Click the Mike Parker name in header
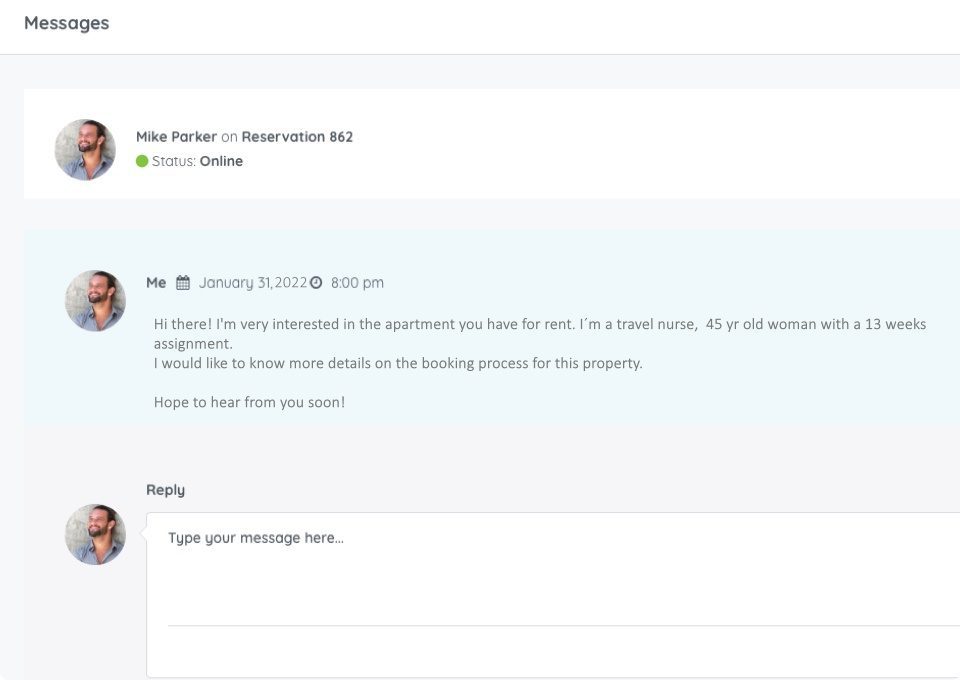Image resolution: width=960 pixels, height=680 pixels. tap(176, 136)
